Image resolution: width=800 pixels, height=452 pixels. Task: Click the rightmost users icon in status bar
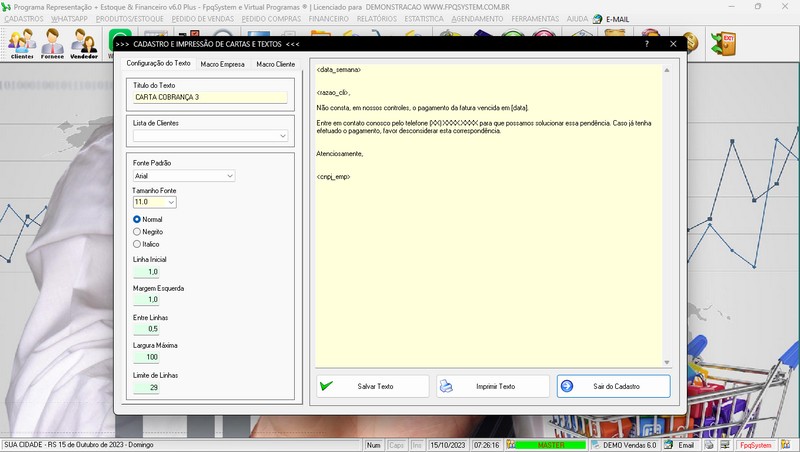(785, 445)
